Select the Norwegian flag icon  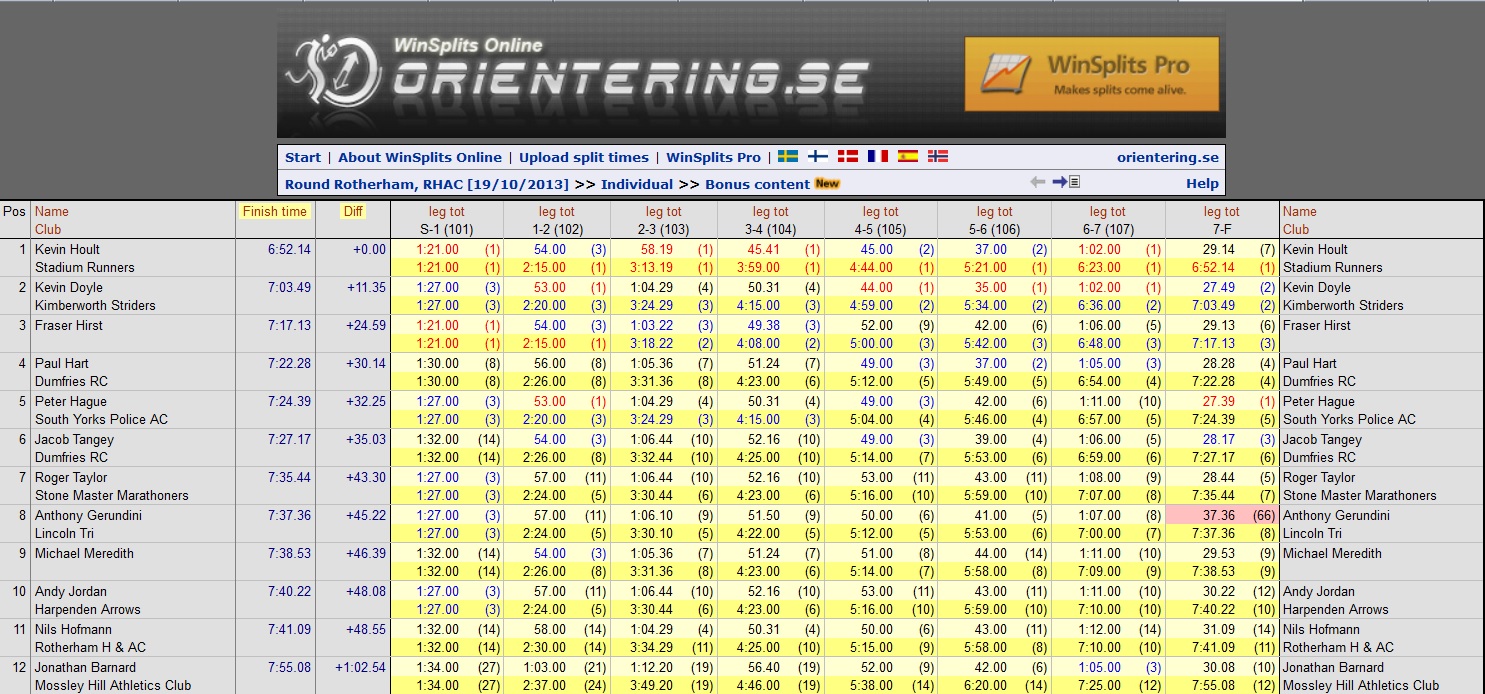point(938,157)
